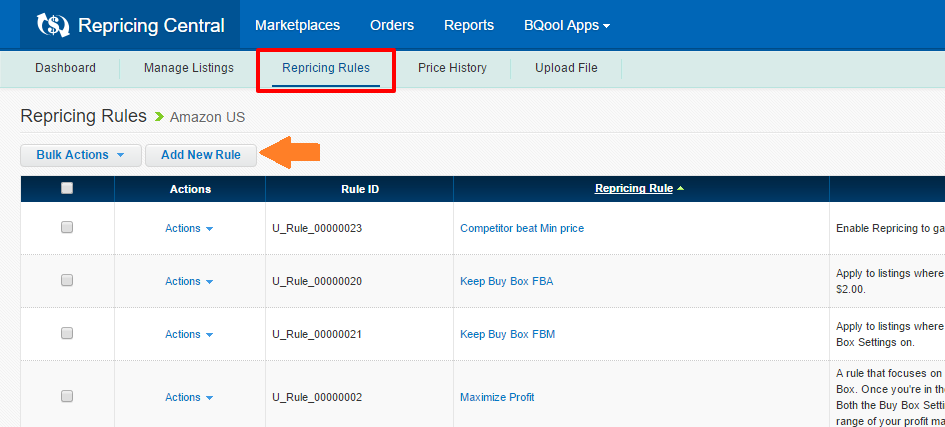The image size is (945, 427).
Task: Switch to the Manage Listings tab
Action: coord(188,68)
